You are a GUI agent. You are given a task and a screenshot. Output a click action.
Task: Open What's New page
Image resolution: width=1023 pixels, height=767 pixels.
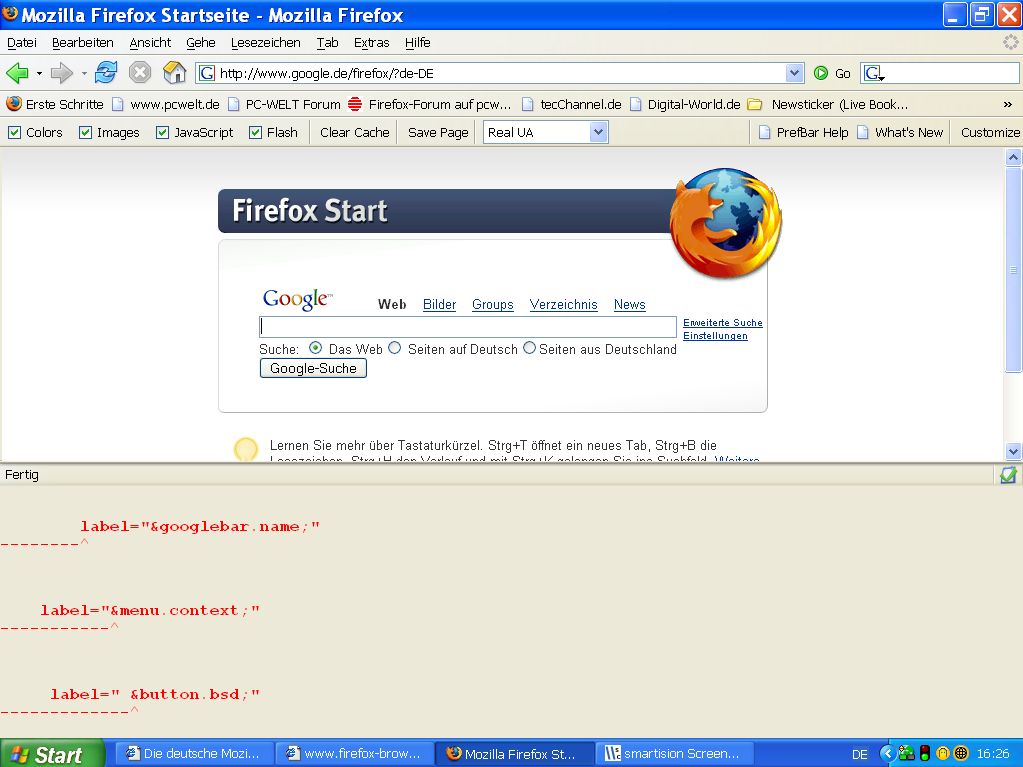pos(900,132)
